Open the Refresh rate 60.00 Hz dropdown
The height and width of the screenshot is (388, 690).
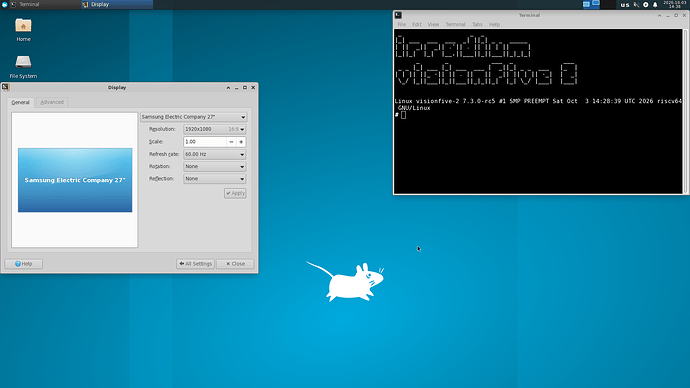point(214,154)
